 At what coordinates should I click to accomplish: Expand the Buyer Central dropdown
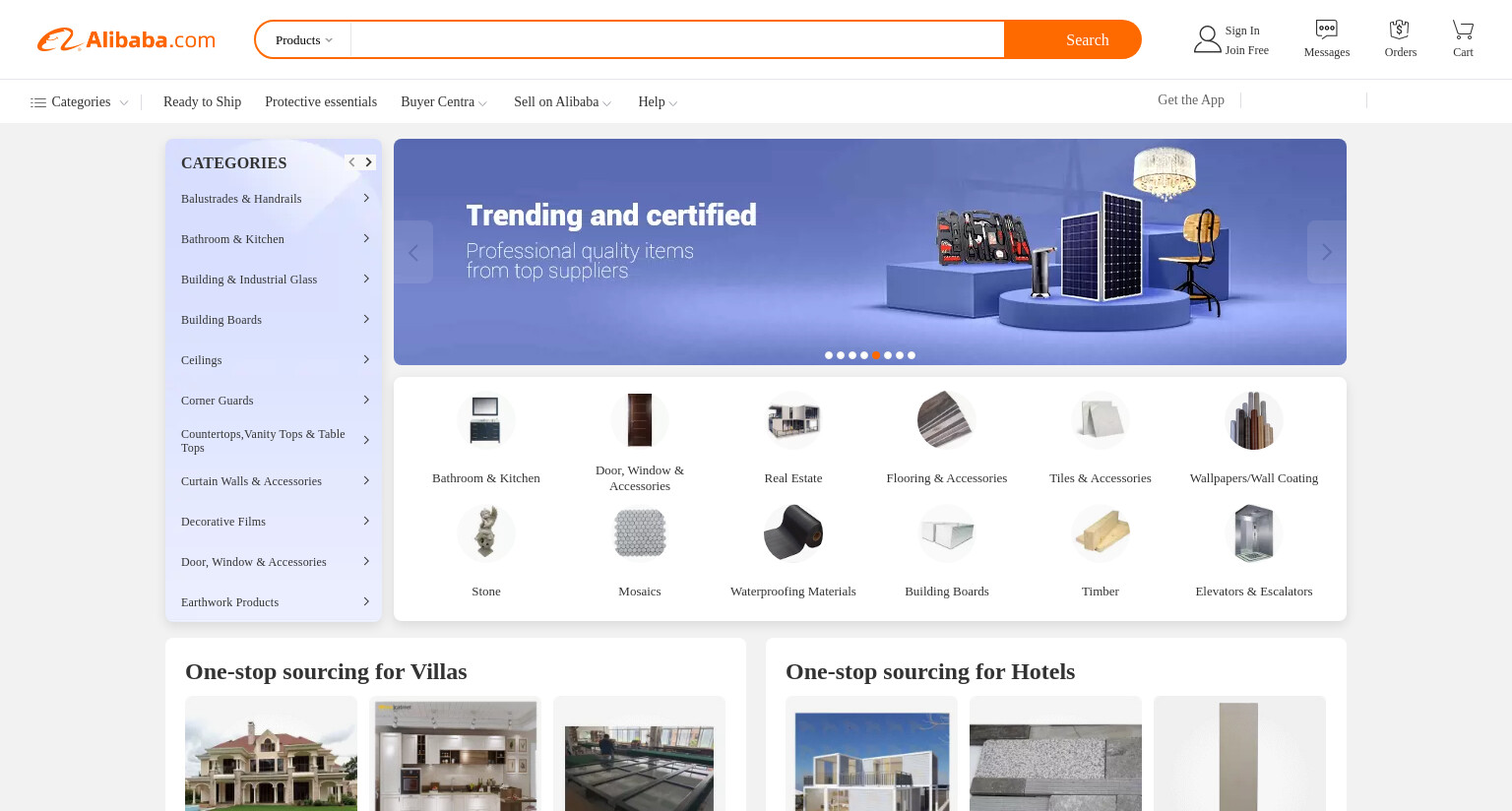point(444,102)
